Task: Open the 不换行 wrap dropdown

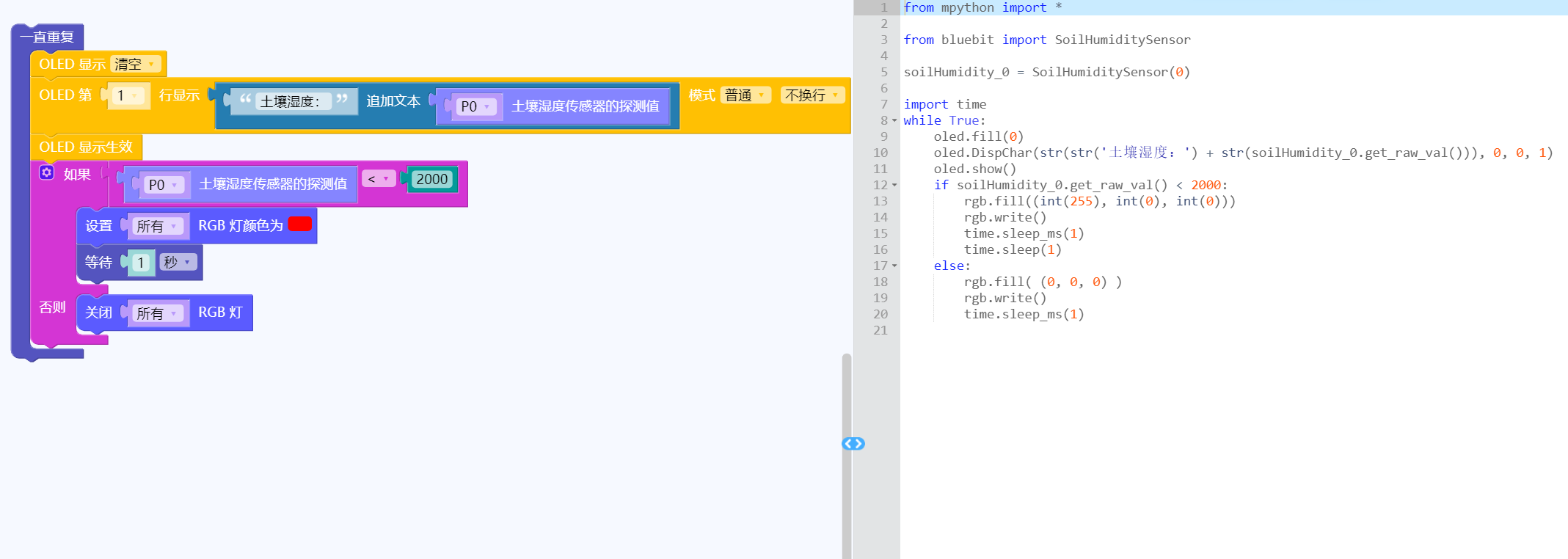Action: pyautogui.click(x=812, y=95)
